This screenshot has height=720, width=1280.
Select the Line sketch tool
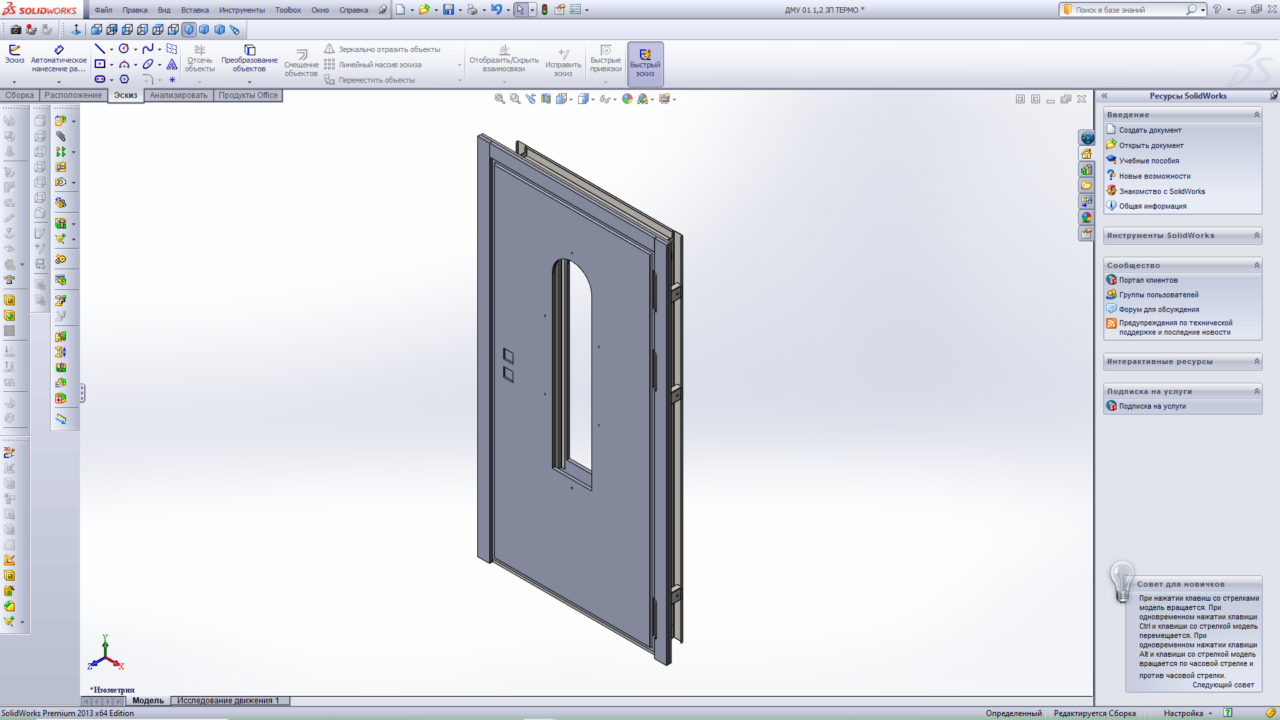click(99, 49)
